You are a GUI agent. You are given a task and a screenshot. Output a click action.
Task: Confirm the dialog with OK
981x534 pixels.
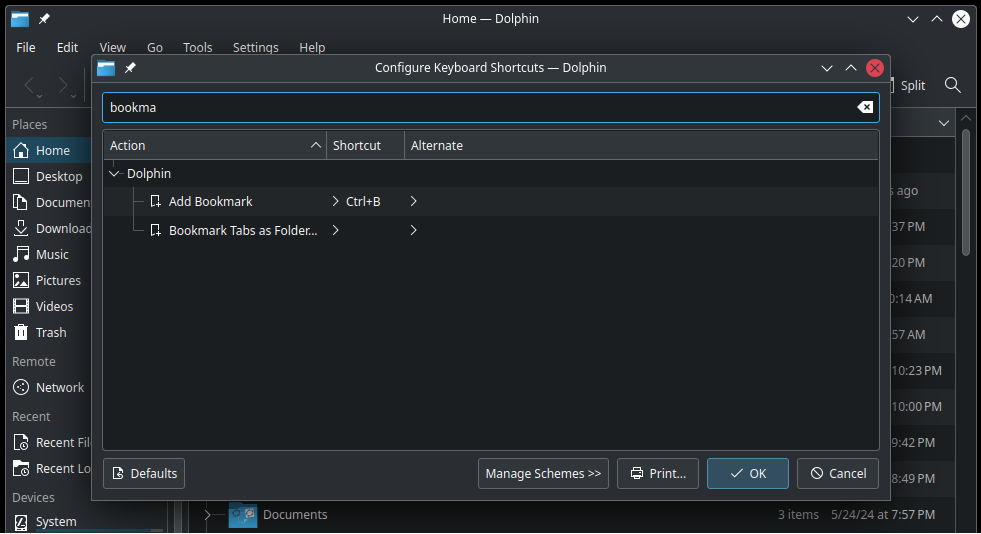(748, 473)
